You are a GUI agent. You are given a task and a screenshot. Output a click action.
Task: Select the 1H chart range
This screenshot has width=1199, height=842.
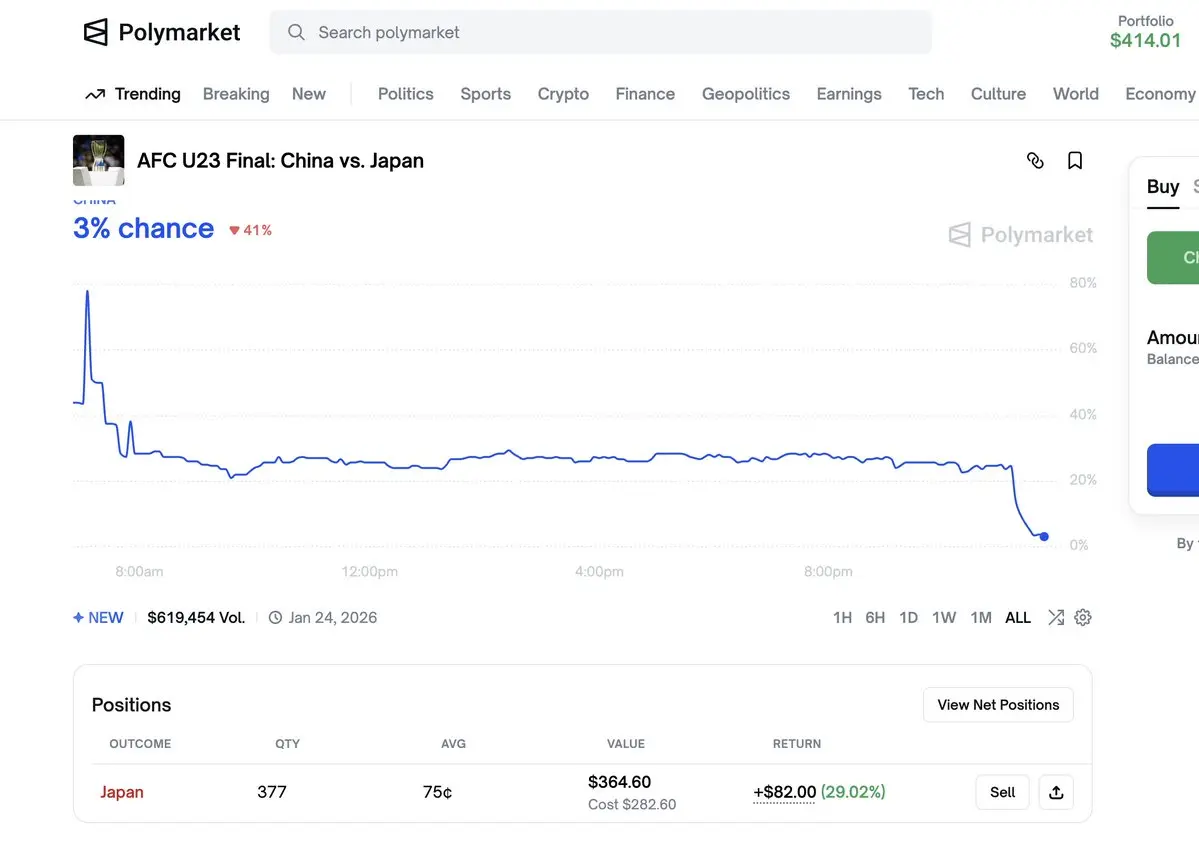click(842, 617)
